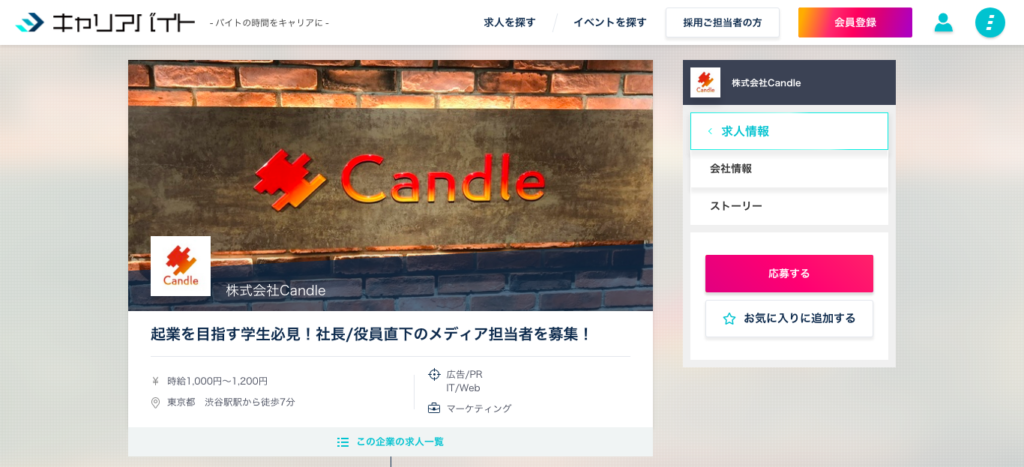
Task: Click the 採用ご担当者の方 button
Action: [x=722, y=23]
